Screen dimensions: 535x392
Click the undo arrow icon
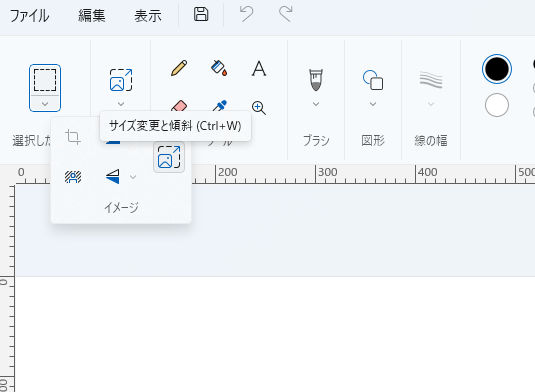(246, 14)
